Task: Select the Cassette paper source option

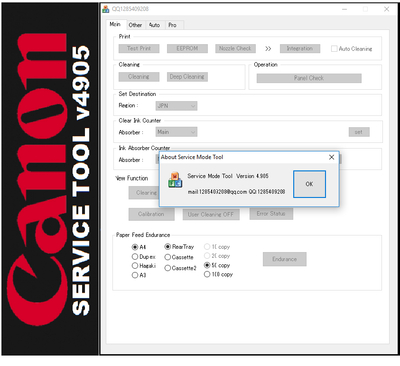Action: coord(168,257)
